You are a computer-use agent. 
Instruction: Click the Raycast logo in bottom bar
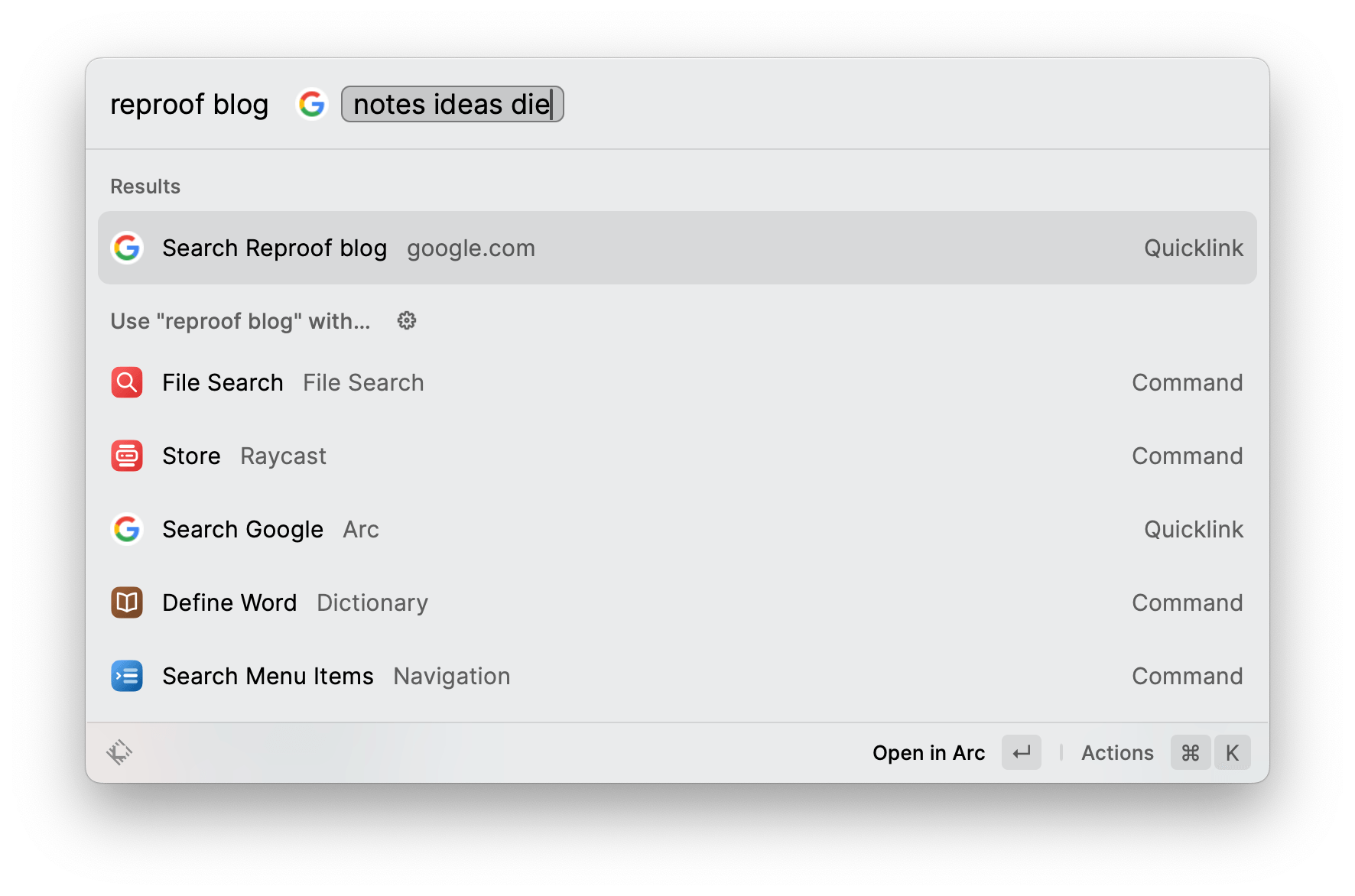click(x=119, y=752)
